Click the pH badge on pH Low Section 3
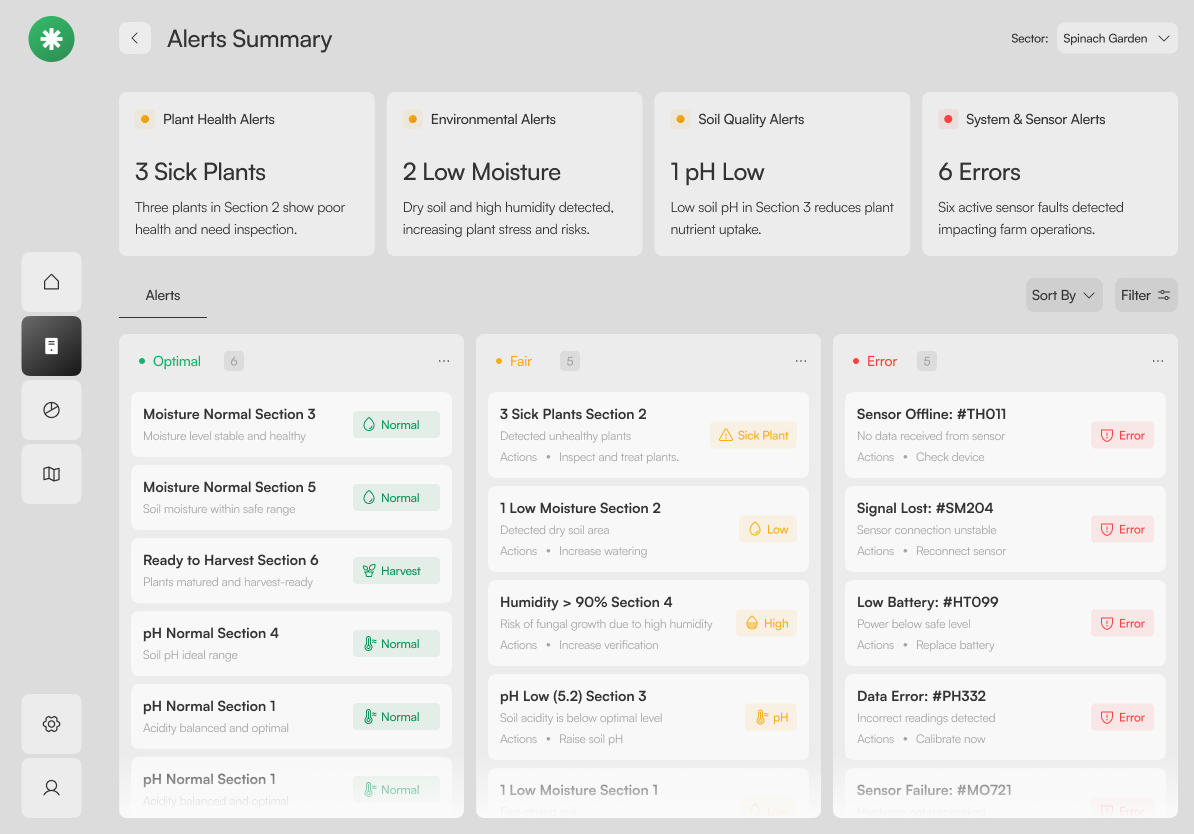 tap(771, 717)
